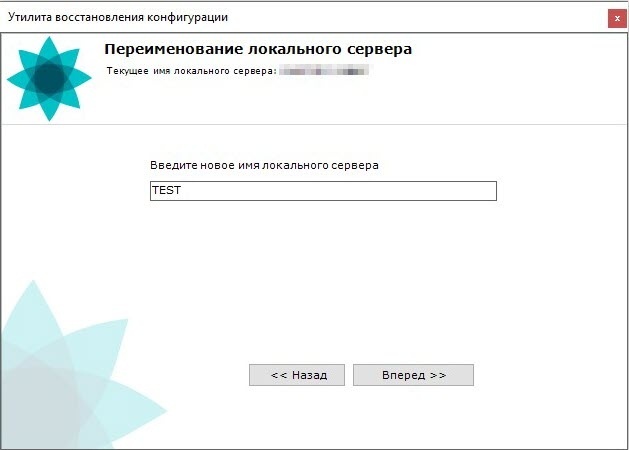Click the "Переименование локального сервера" heading
The height and width of the screenshot is (450, 629).
click(258, 49)
